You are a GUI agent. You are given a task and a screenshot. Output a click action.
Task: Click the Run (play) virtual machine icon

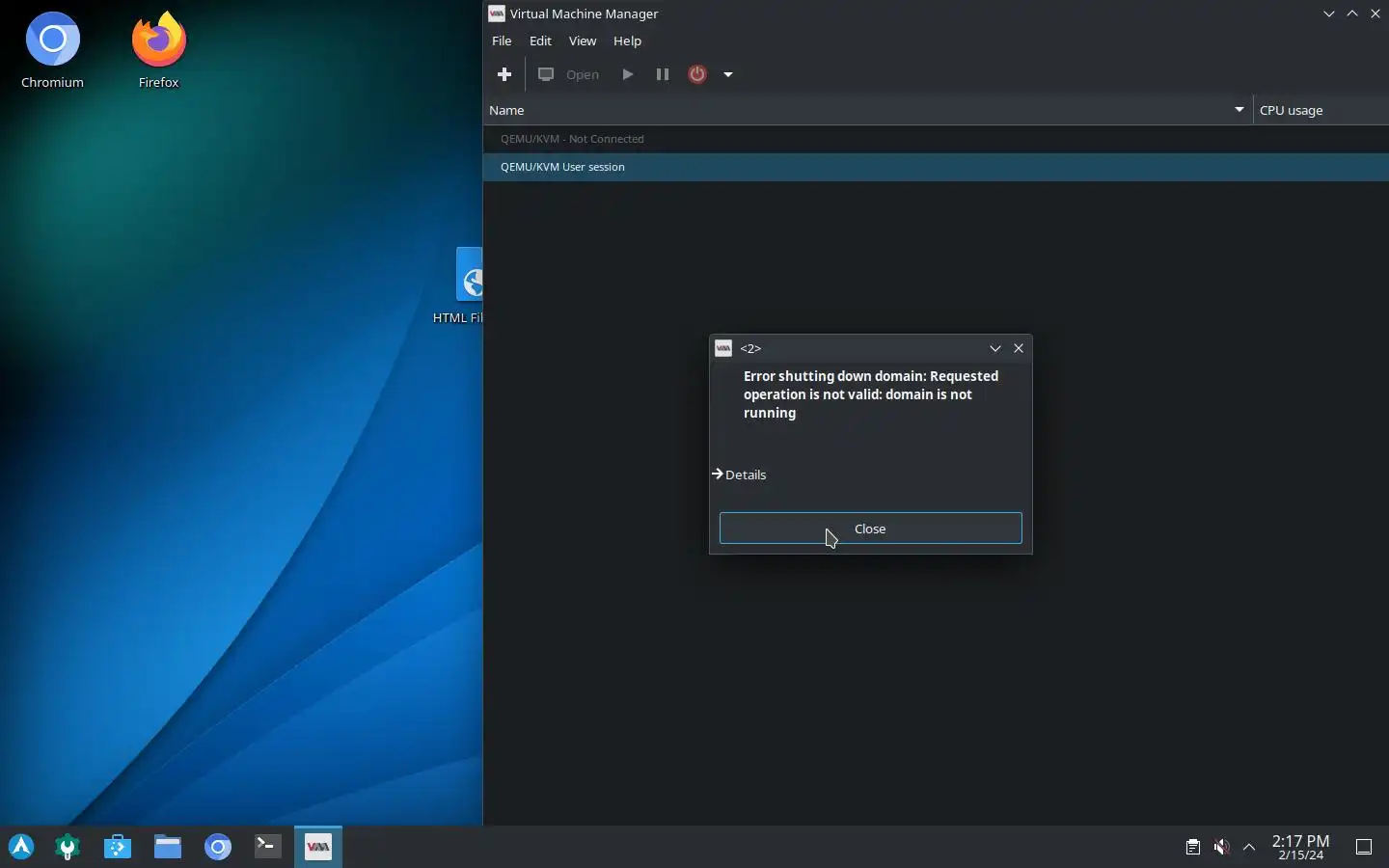tap(628, 74)
